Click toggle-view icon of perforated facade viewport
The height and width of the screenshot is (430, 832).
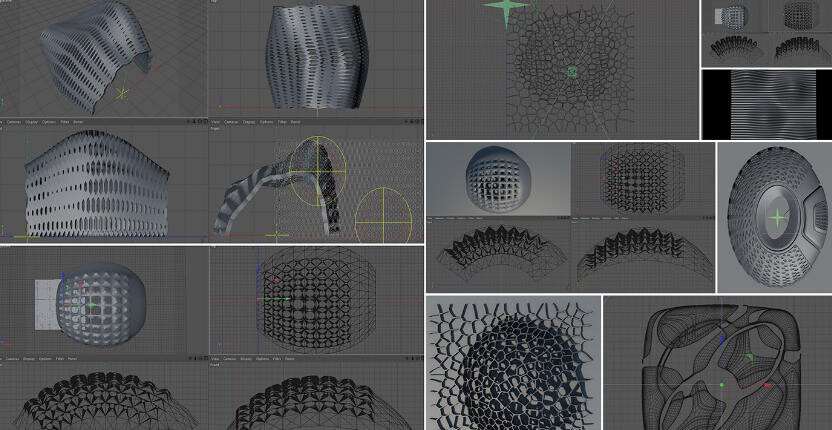(x=203, y=121)
